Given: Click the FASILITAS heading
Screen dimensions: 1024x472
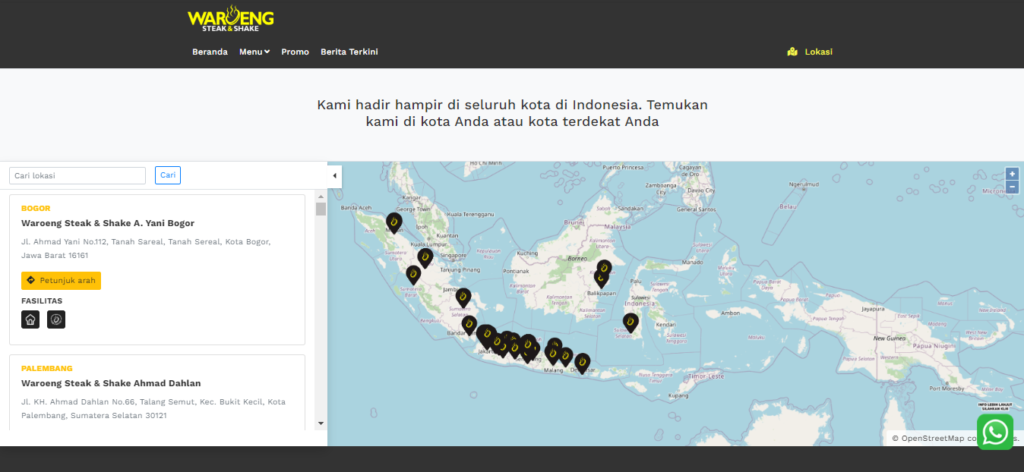Looking at the screenshot, I should tap(42, 301).
